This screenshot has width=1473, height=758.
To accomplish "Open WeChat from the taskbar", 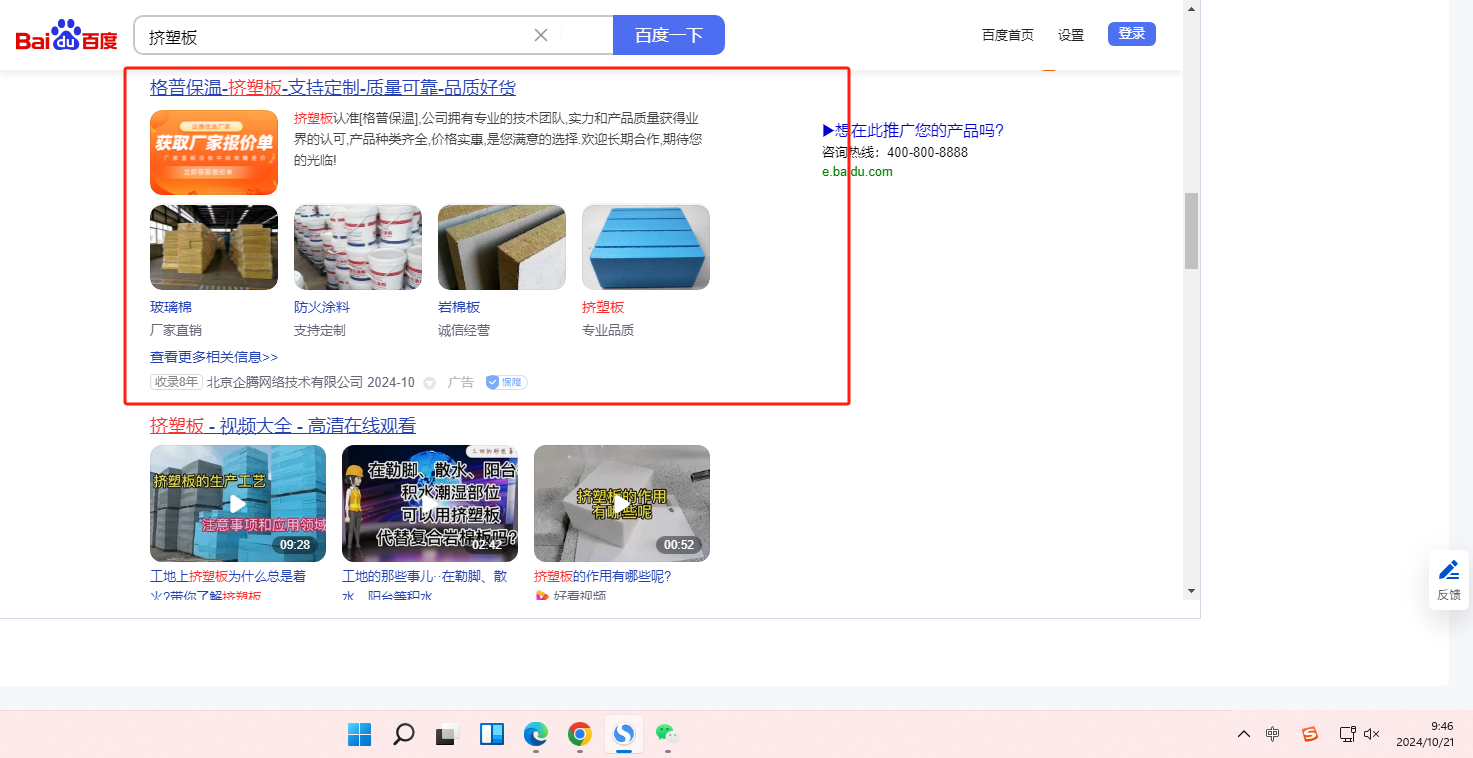I will click(x=667, y=735).
